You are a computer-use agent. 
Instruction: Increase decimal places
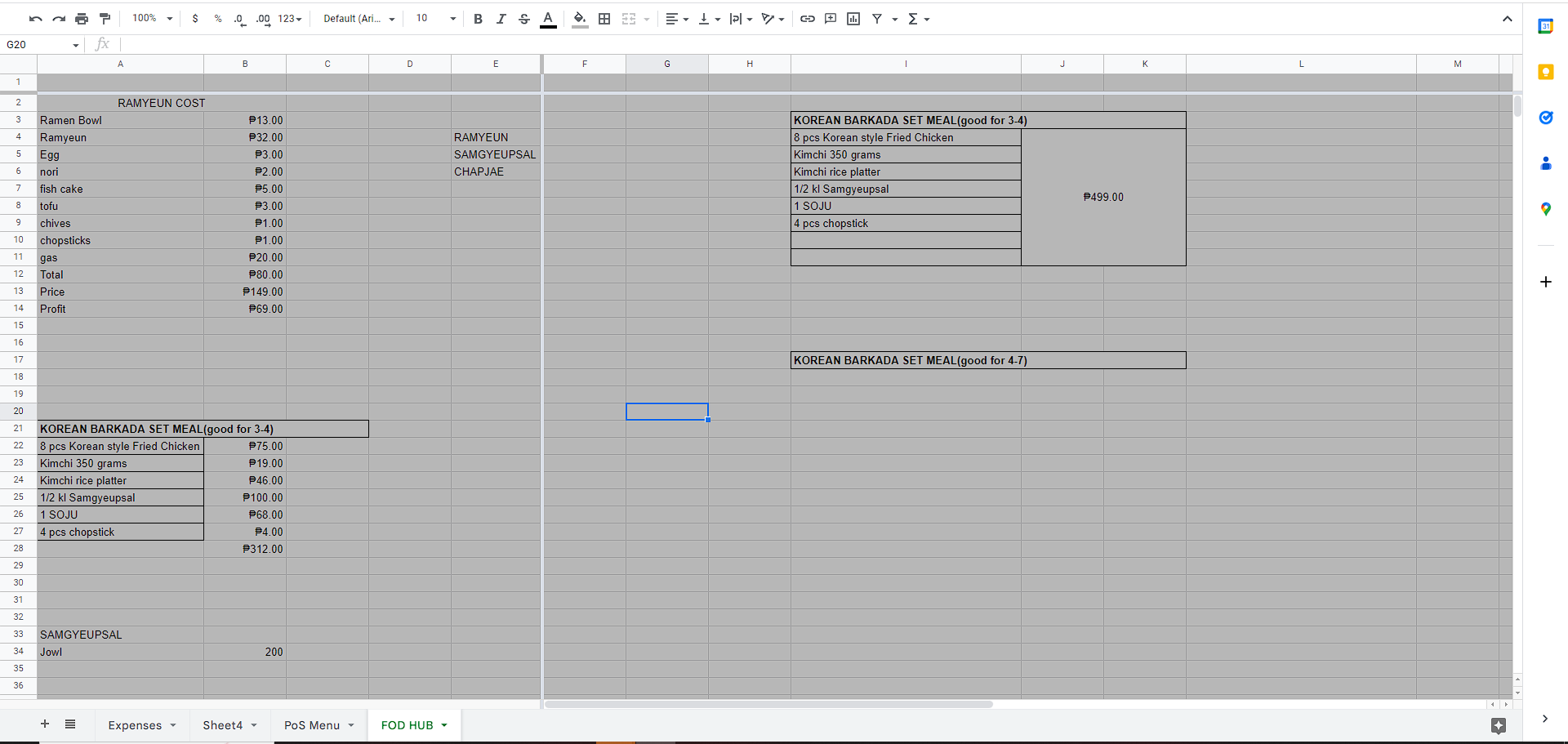pos(263,19)
